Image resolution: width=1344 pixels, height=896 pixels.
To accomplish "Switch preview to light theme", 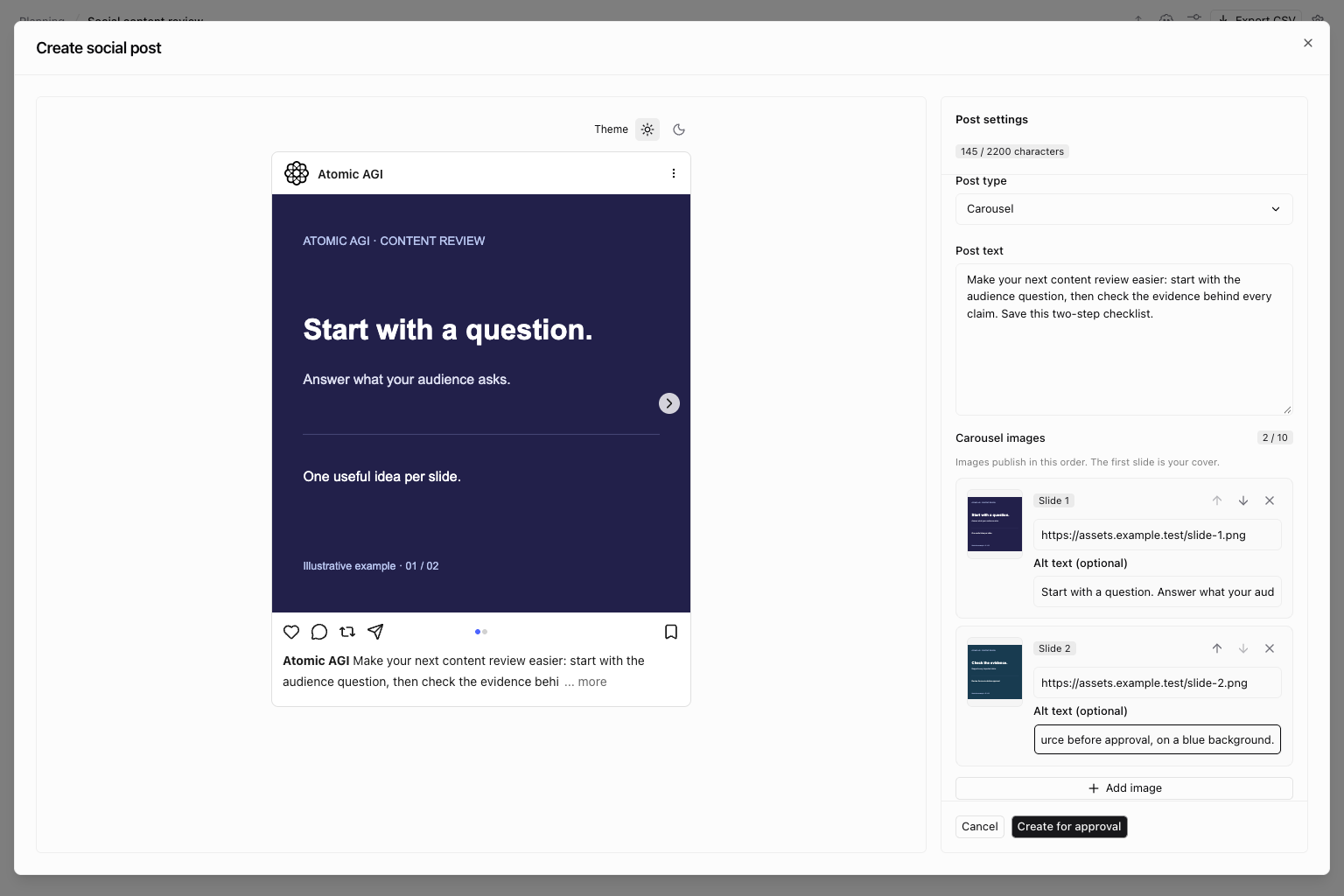I will tap(647, 129).
